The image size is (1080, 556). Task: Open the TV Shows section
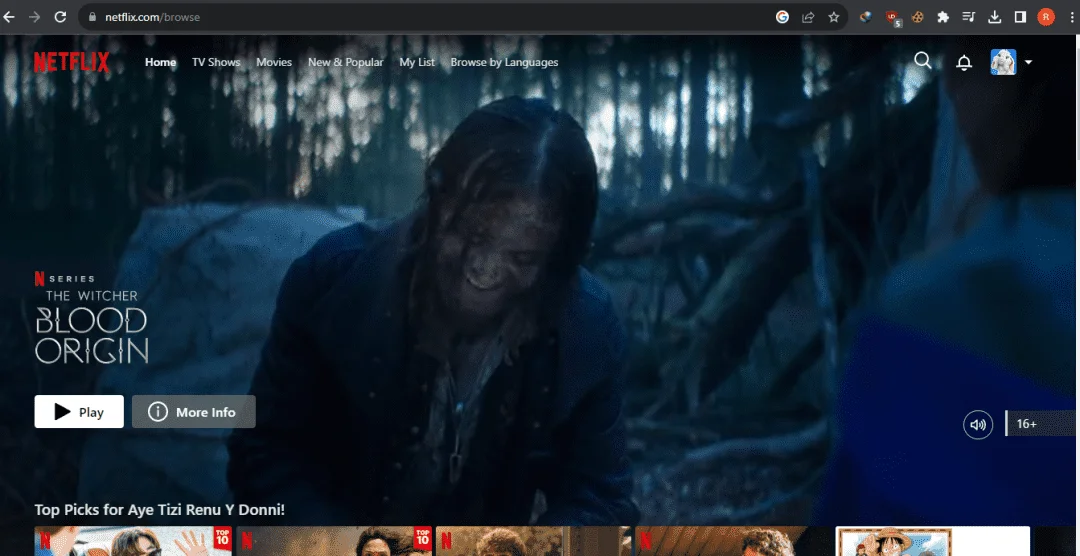[216, 62]
